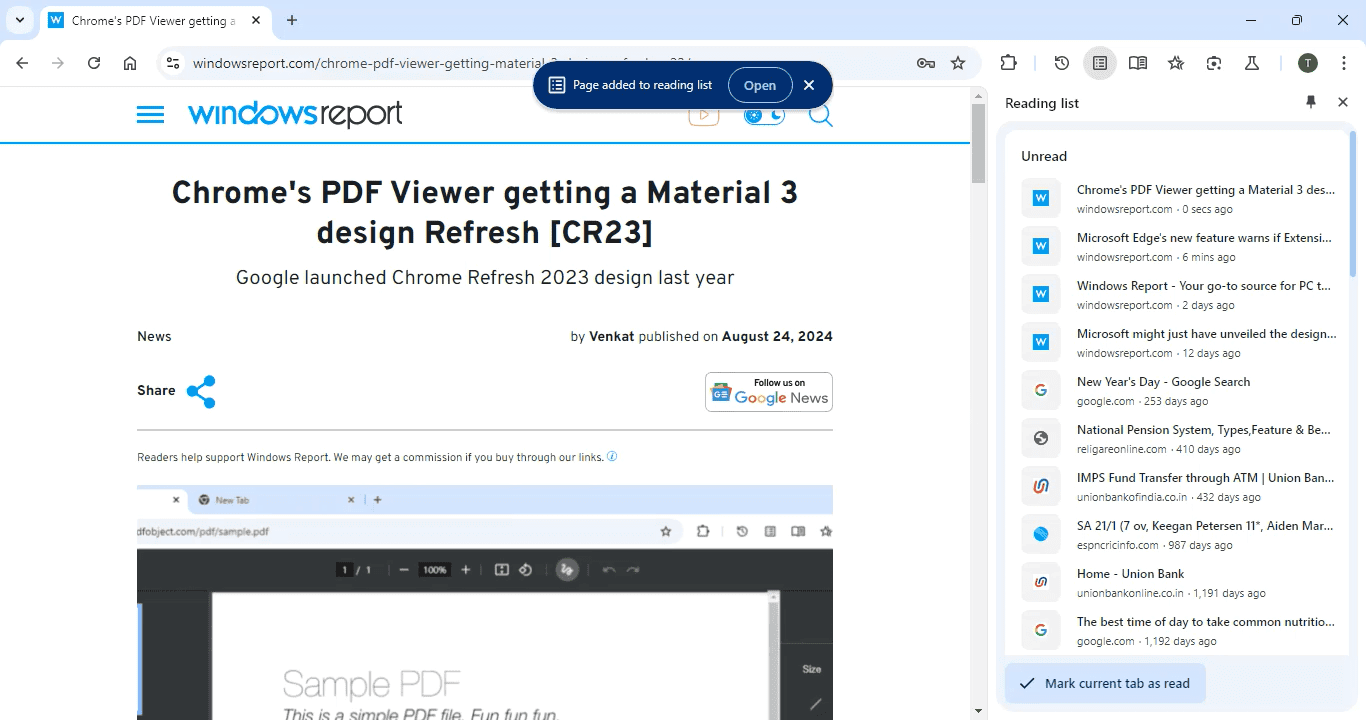
Task: Reload the current page
Action: tap(94, 63)
